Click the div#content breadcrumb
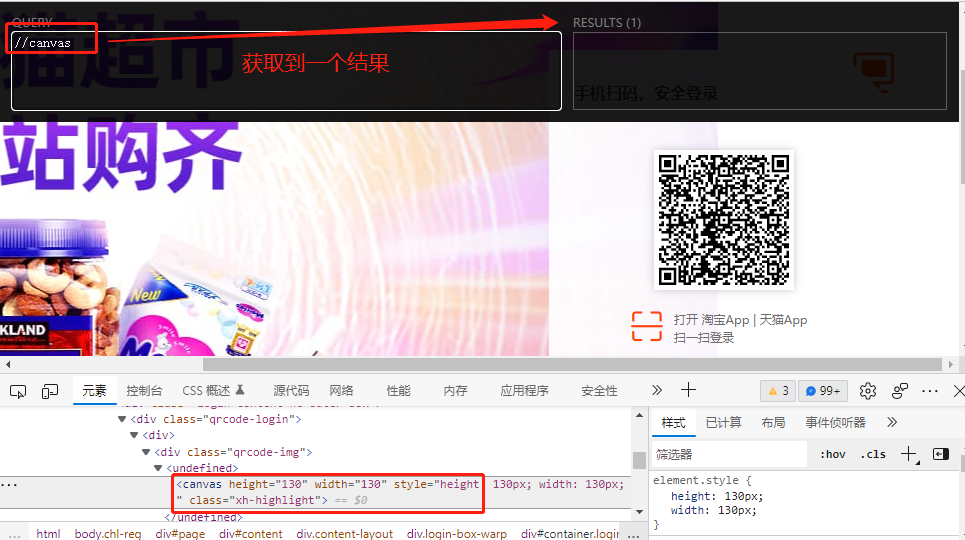This screenshot has height=540, width=965. click(x=250, y=533)
